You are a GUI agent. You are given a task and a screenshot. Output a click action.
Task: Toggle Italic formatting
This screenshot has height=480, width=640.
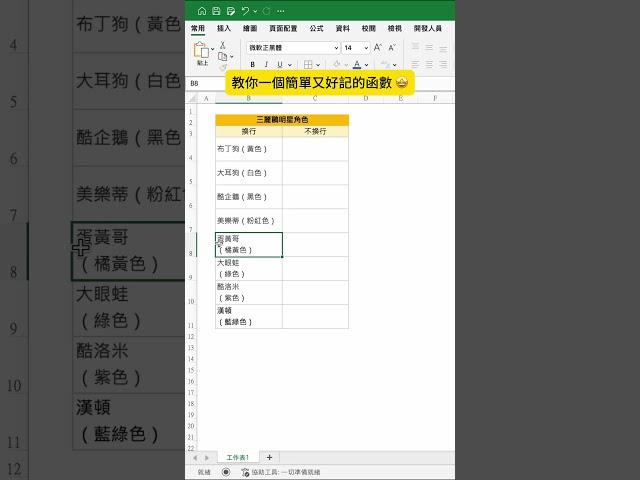tap(266, 64)
